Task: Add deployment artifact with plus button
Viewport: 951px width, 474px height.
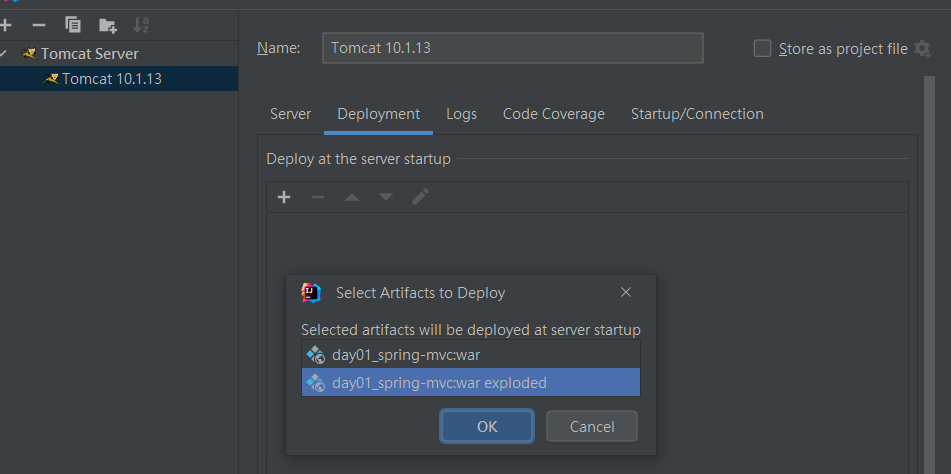Action: click(284, 197)
